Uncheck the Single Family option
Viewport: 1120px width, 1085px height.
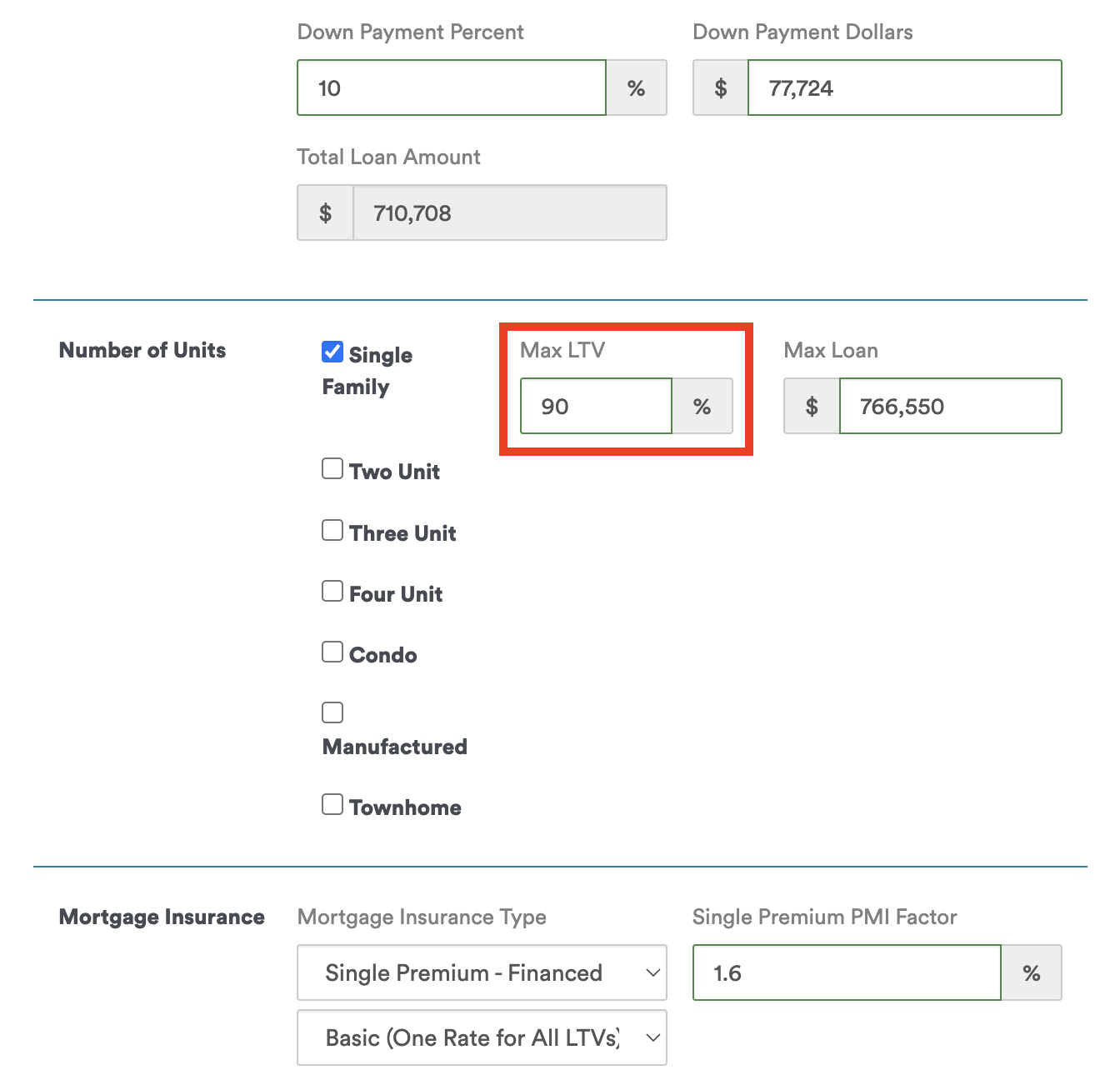[332, 352]
